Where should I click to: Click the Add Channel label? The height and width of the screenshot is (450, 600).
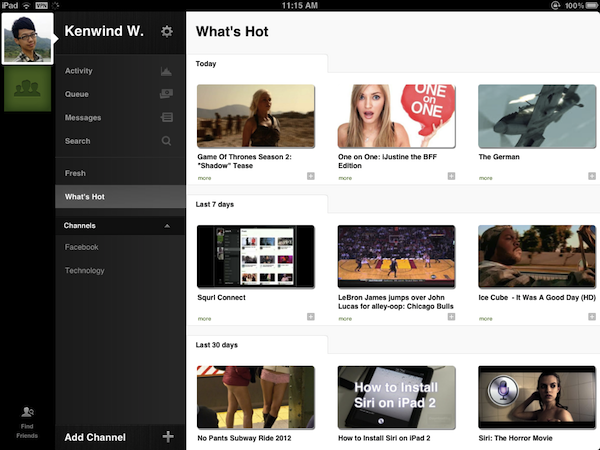coord(95,437)
